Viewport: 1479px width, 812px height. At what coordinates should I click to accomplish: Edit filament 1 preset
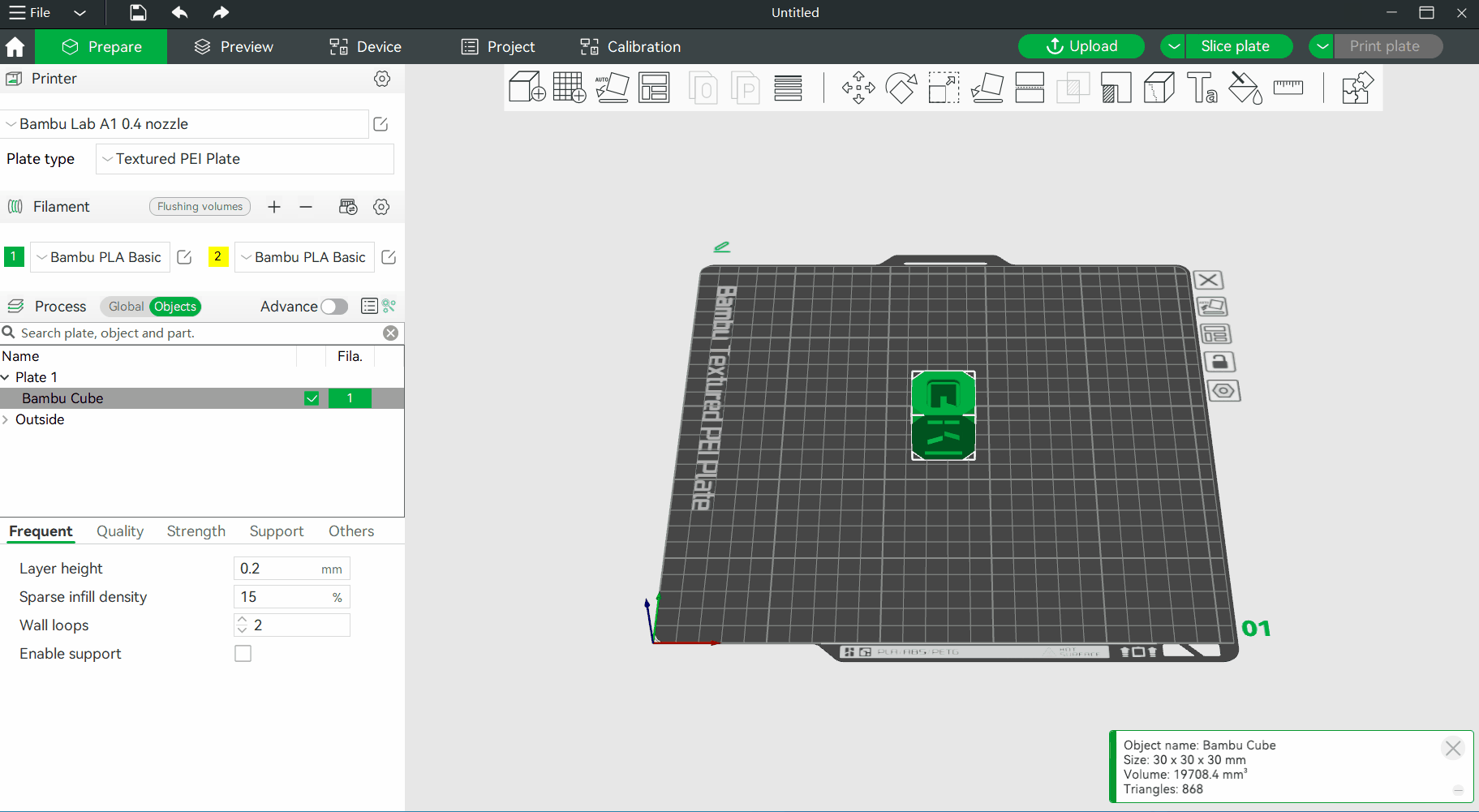[184, 257]
